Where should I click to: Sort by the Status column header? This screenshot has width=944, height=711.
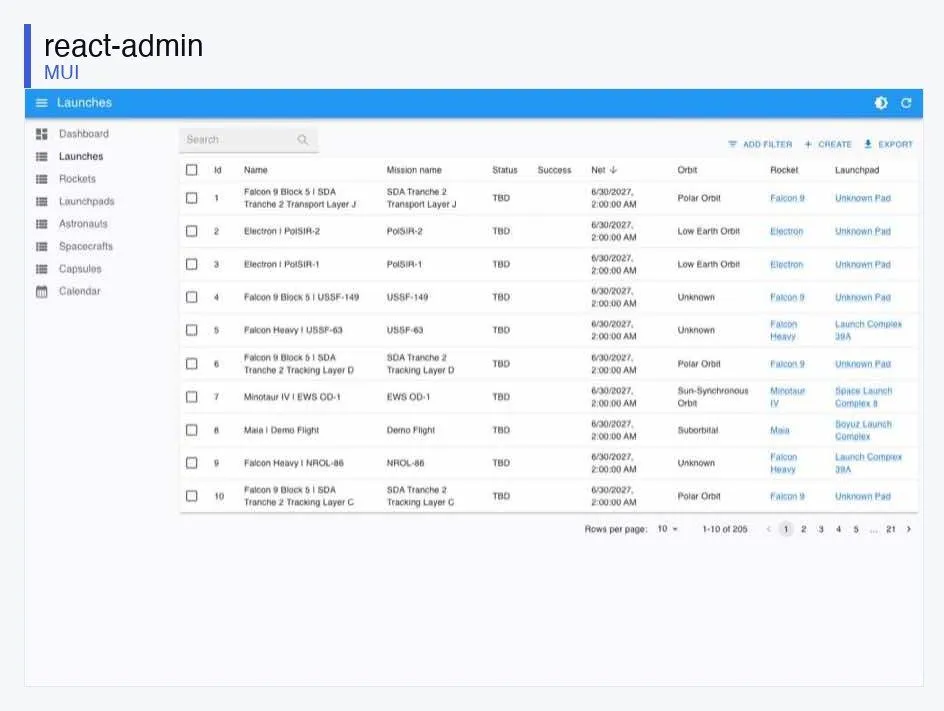click(x=505, y=170)
